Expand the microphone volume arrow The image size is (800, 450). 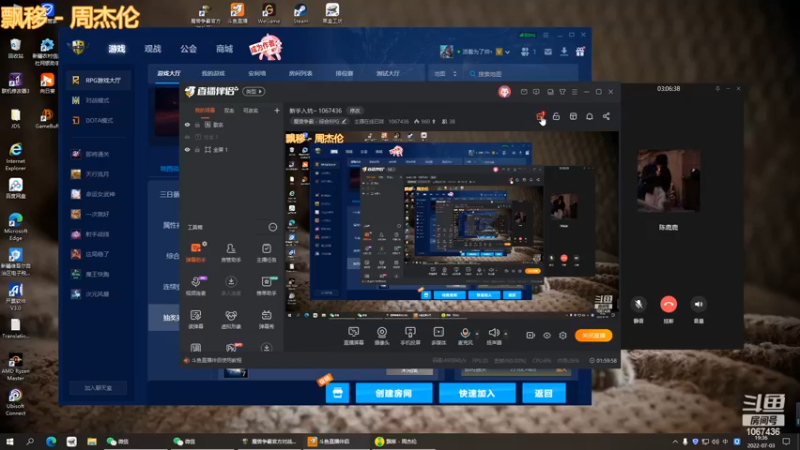click(x=477, y=334)
